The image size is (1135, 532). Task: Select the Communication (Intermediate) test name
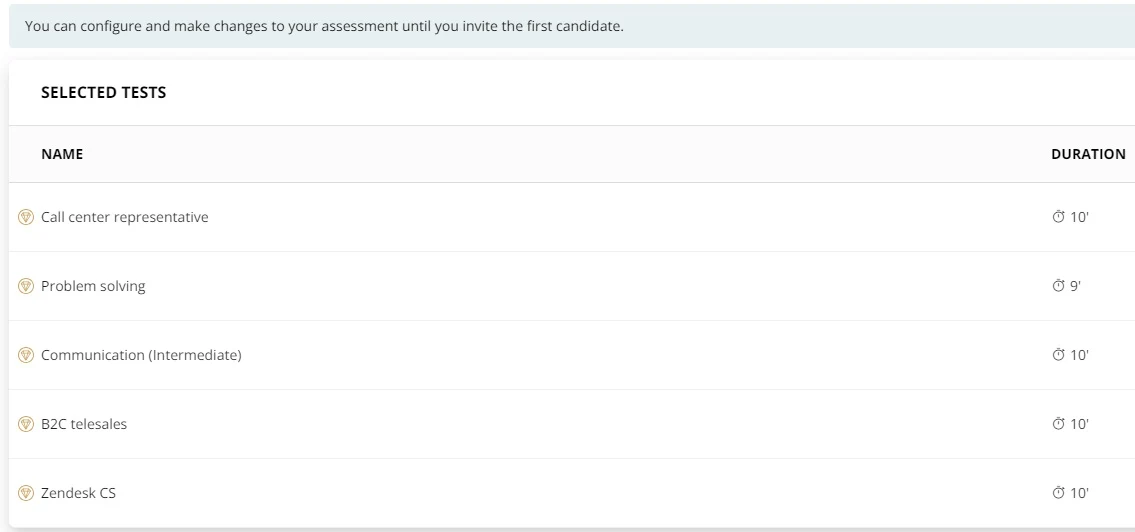(141, 355)
